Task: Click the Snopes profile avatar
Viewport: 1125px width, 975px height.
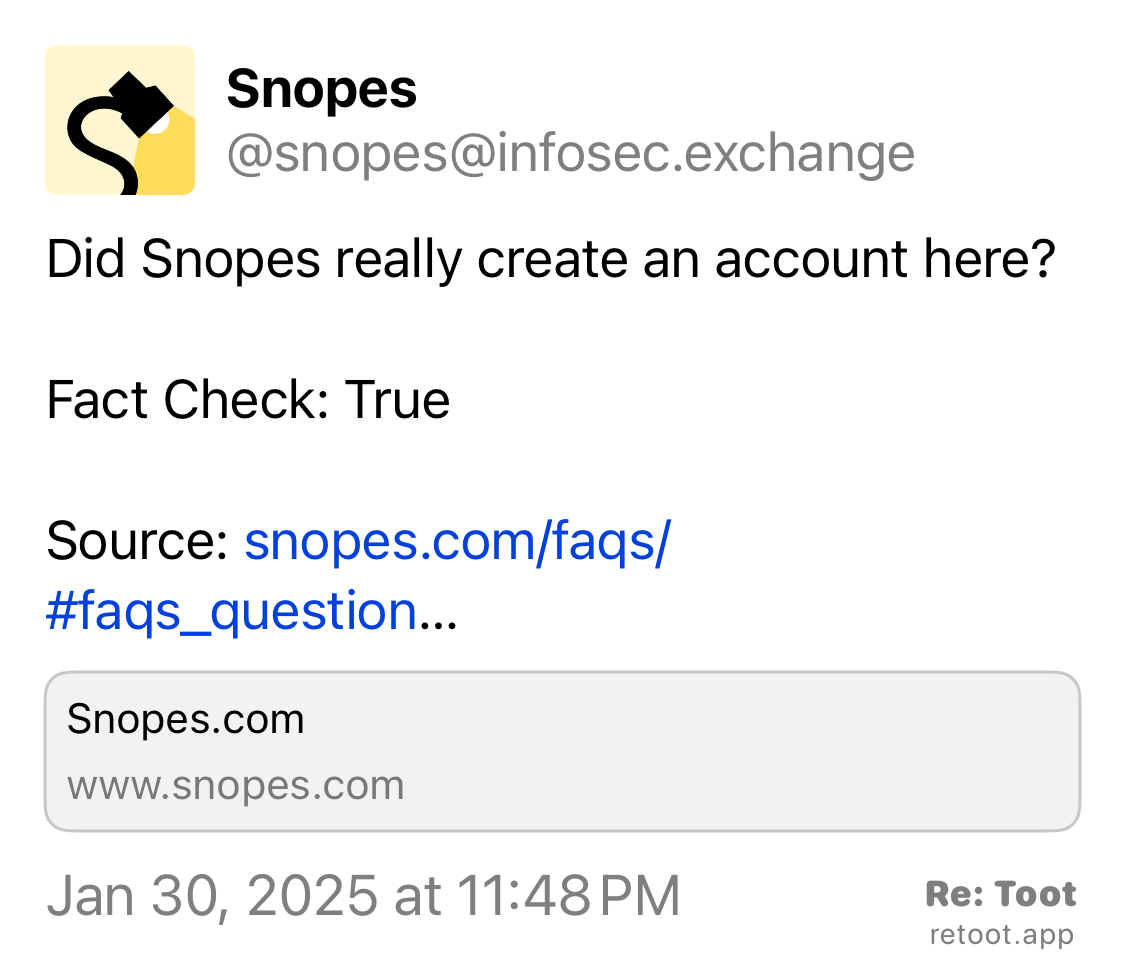Action: [120, 120]
